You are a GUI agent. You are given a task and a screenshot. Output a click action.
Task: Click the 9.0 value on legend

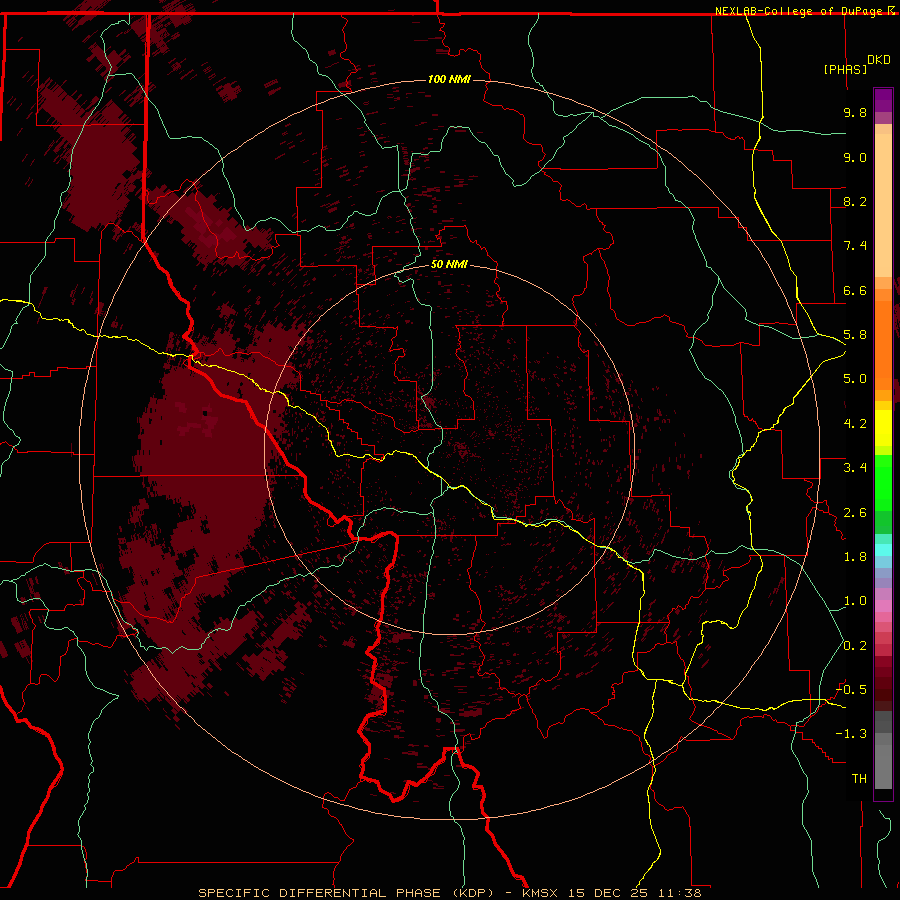[x=855, y=157]
